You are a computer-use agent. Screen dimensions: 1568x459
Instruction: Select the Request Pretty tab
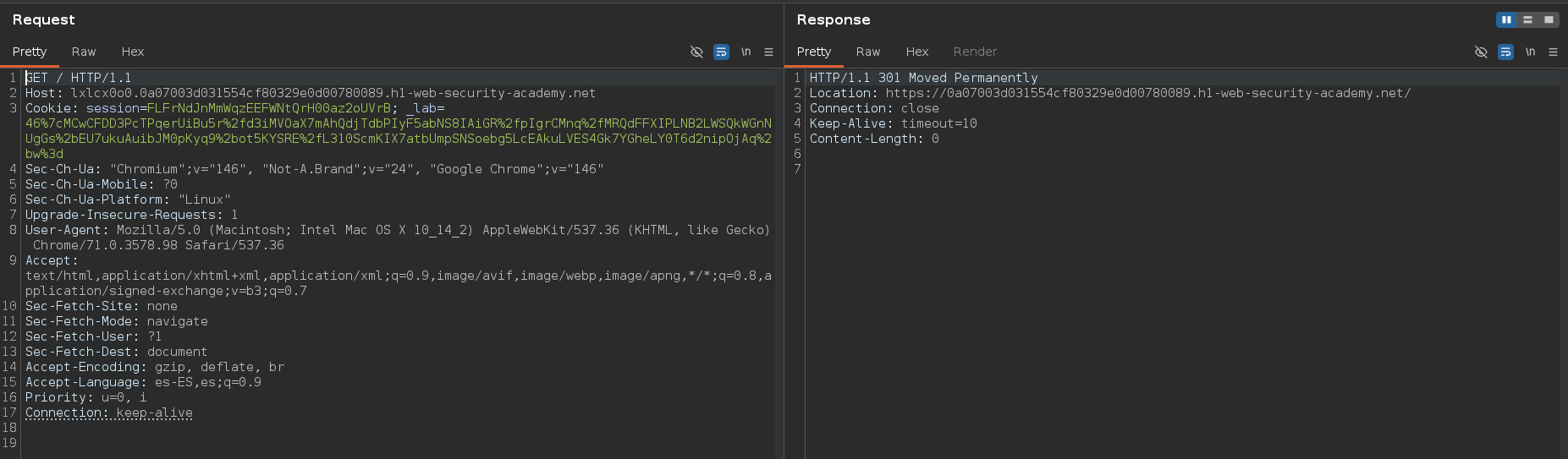tap(30, 52)
